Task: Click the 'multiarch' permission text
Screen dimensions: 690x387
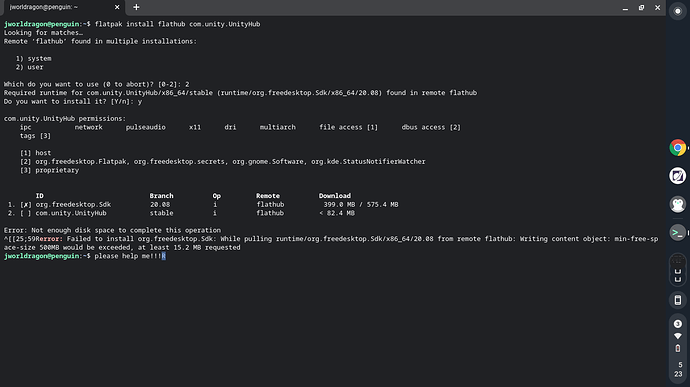Action: tap(278, 127)
